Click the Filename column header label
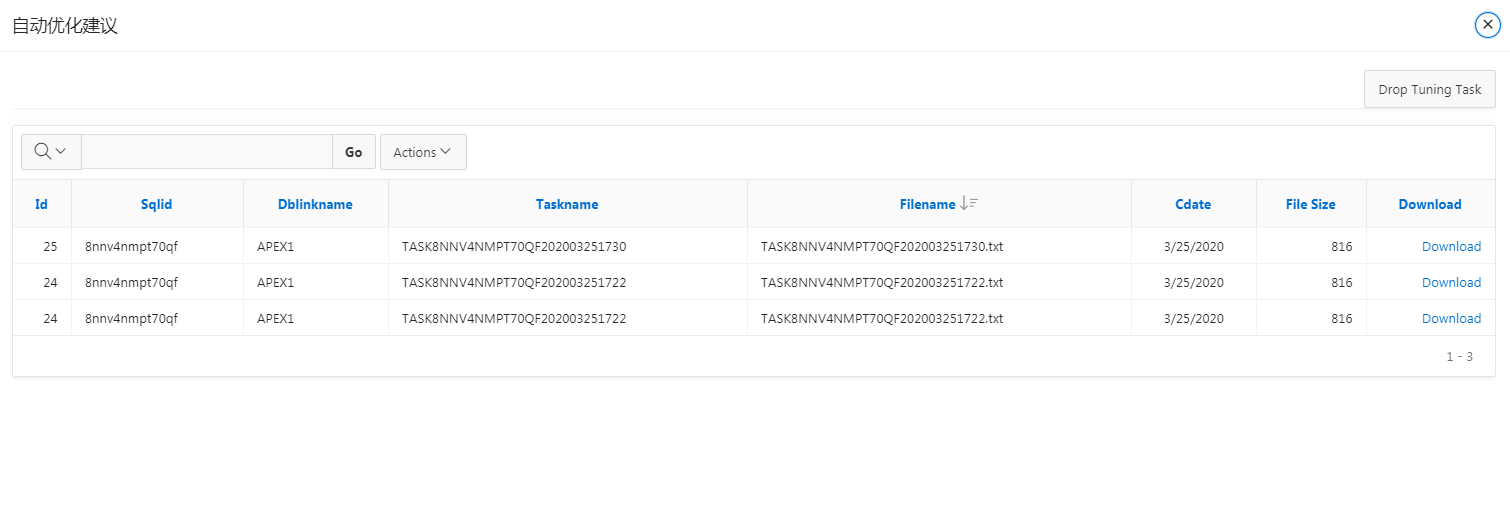1510x512 pixels. coord(927,204)
